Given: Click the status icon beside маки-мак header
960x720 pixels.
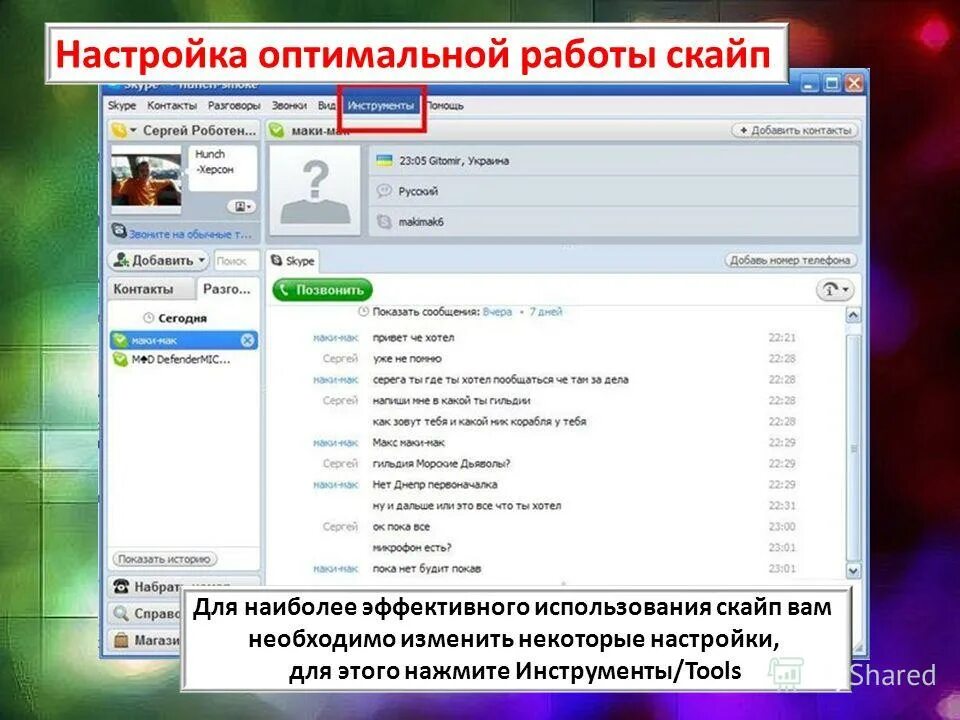Looking at the screenshot, I should [276, 130].
